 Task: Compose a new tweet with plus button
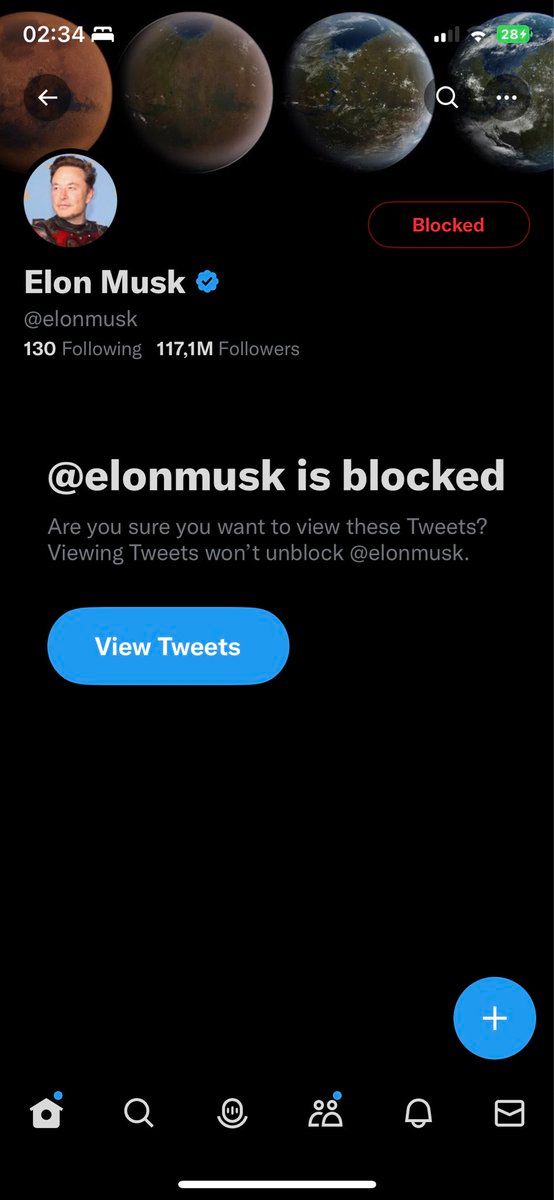495,1018
